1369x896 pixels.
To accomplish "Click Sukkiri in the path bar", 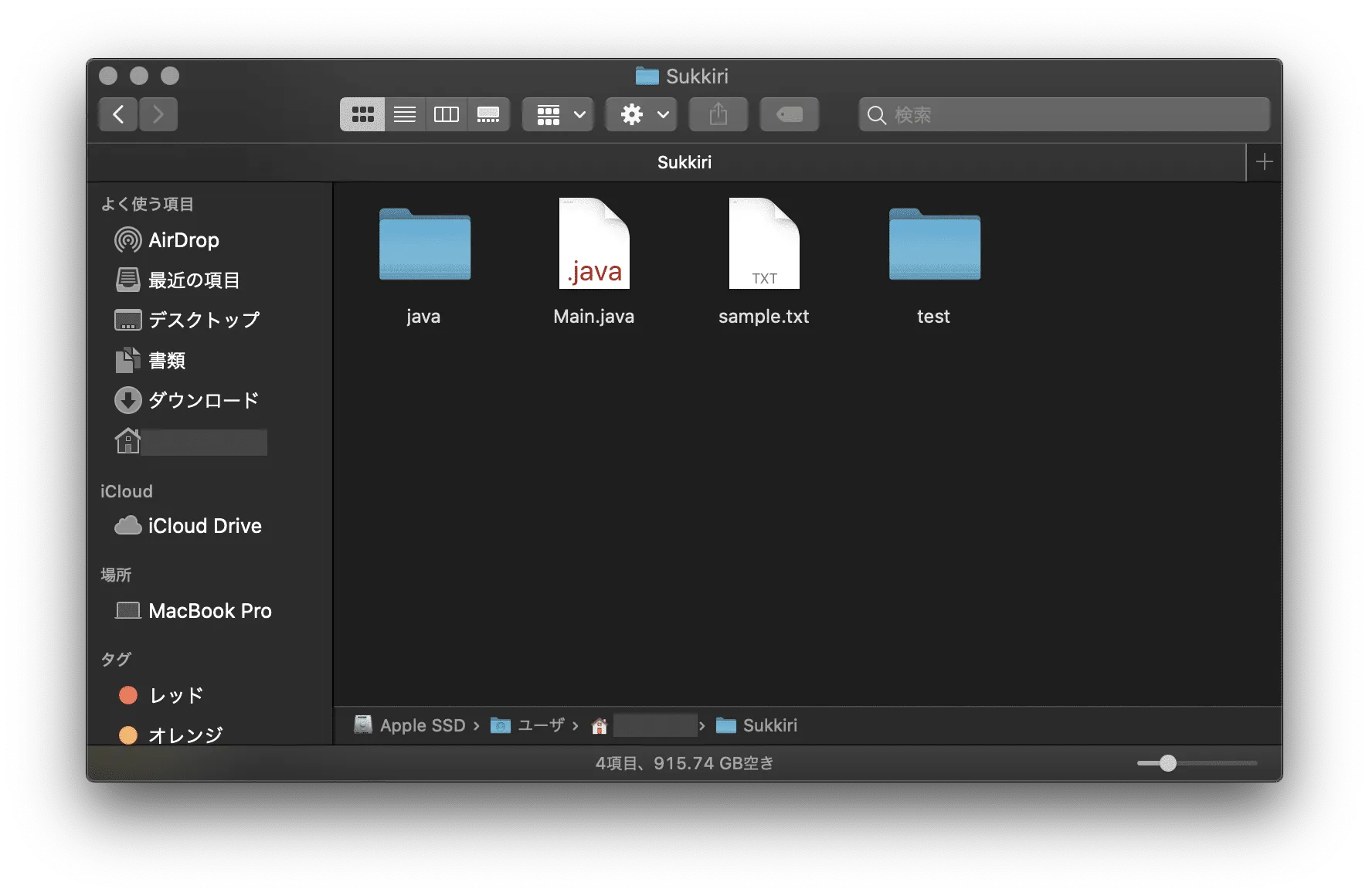I will pos(757,725).
